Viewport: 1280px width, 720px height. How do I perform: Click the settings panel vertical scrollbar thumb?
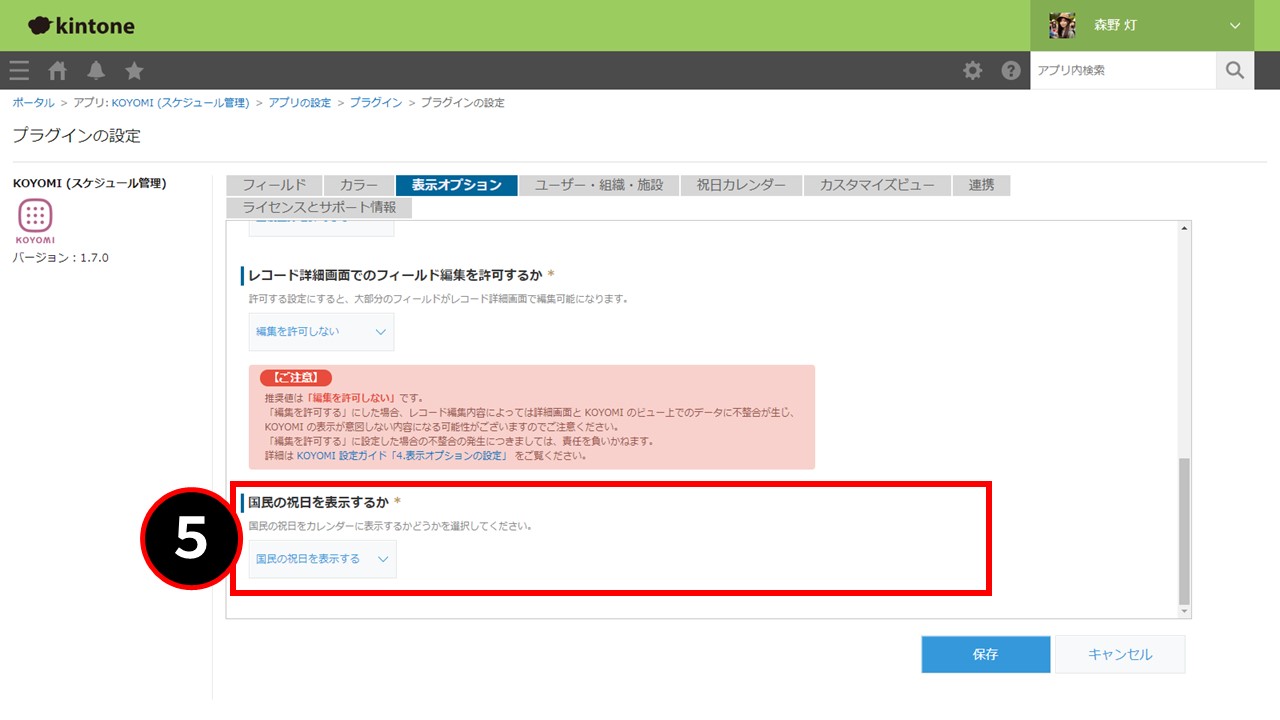(x=1185, y=530)
